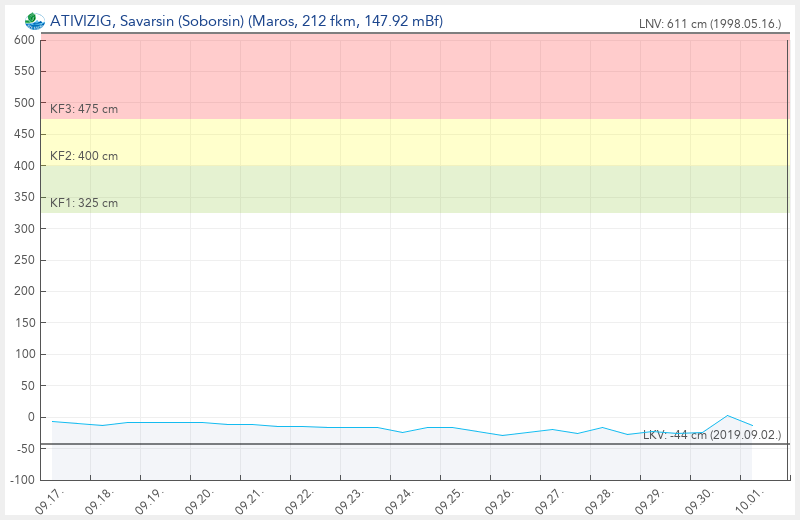Click the 0 value on the y-axis
Image resolution: width=800 pixels, height=520 pixels.
pos(32,417)
